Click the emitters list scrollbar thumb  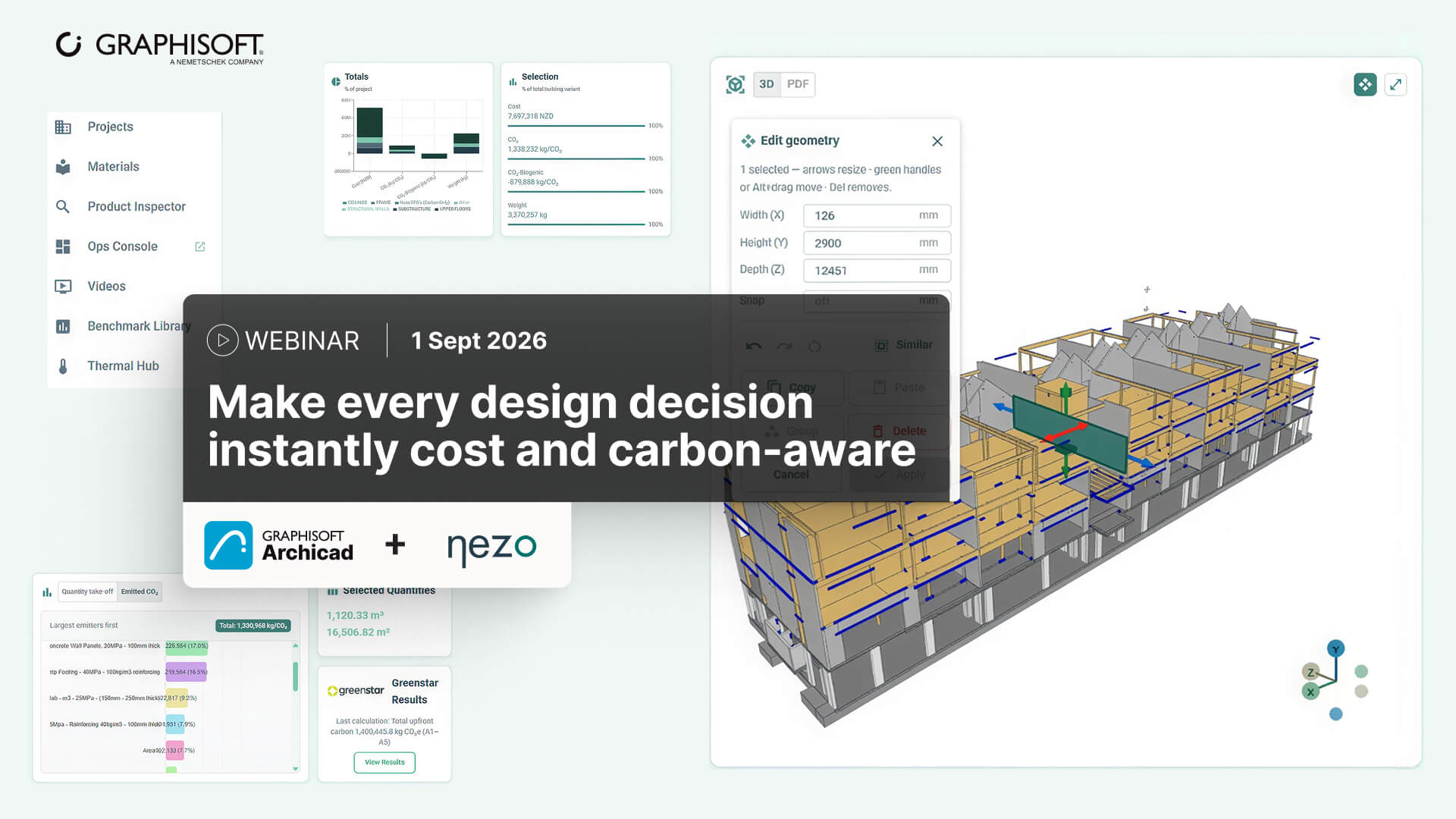296,676
